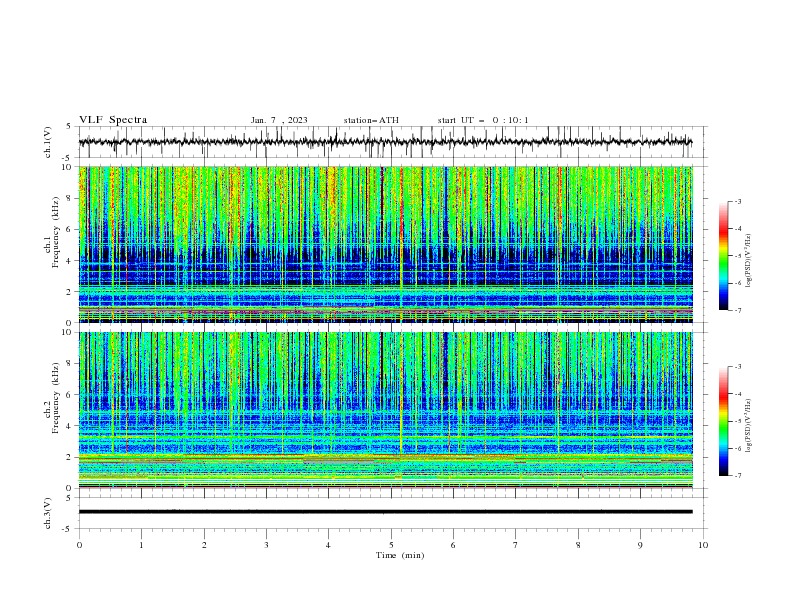
Task: Click the ch.1 spectrogram color scale bar
Action: (x=723, y=256)
